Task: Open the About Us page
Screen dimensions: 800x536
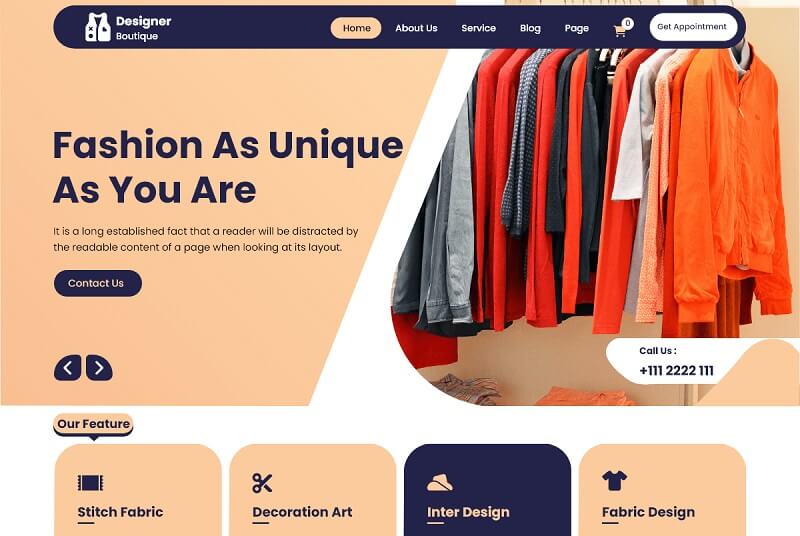Action: point(416,28)
